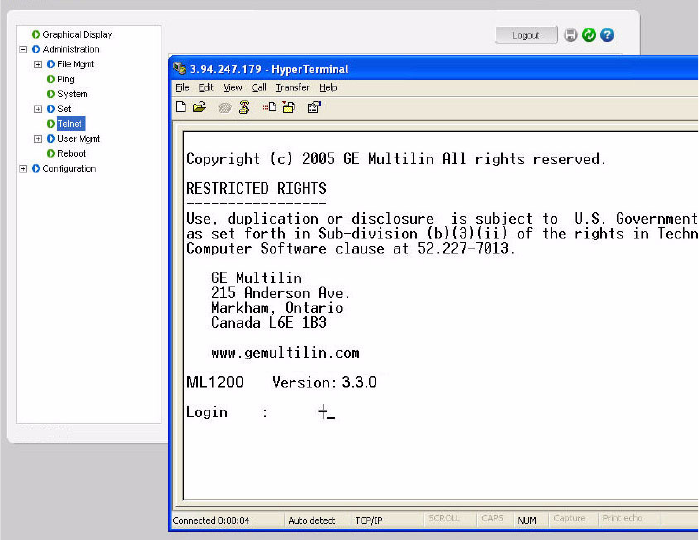Click the HyperTerminal title bar app icon

[x=180, y=69]
